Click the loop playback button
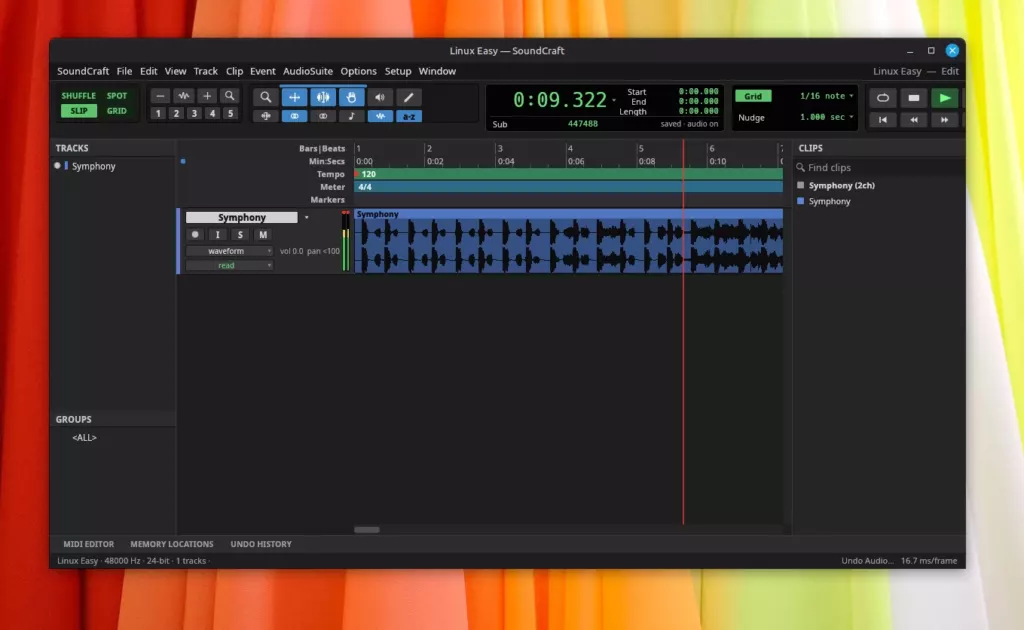This screenshot has height=630, width=1024. click(883, 98)
